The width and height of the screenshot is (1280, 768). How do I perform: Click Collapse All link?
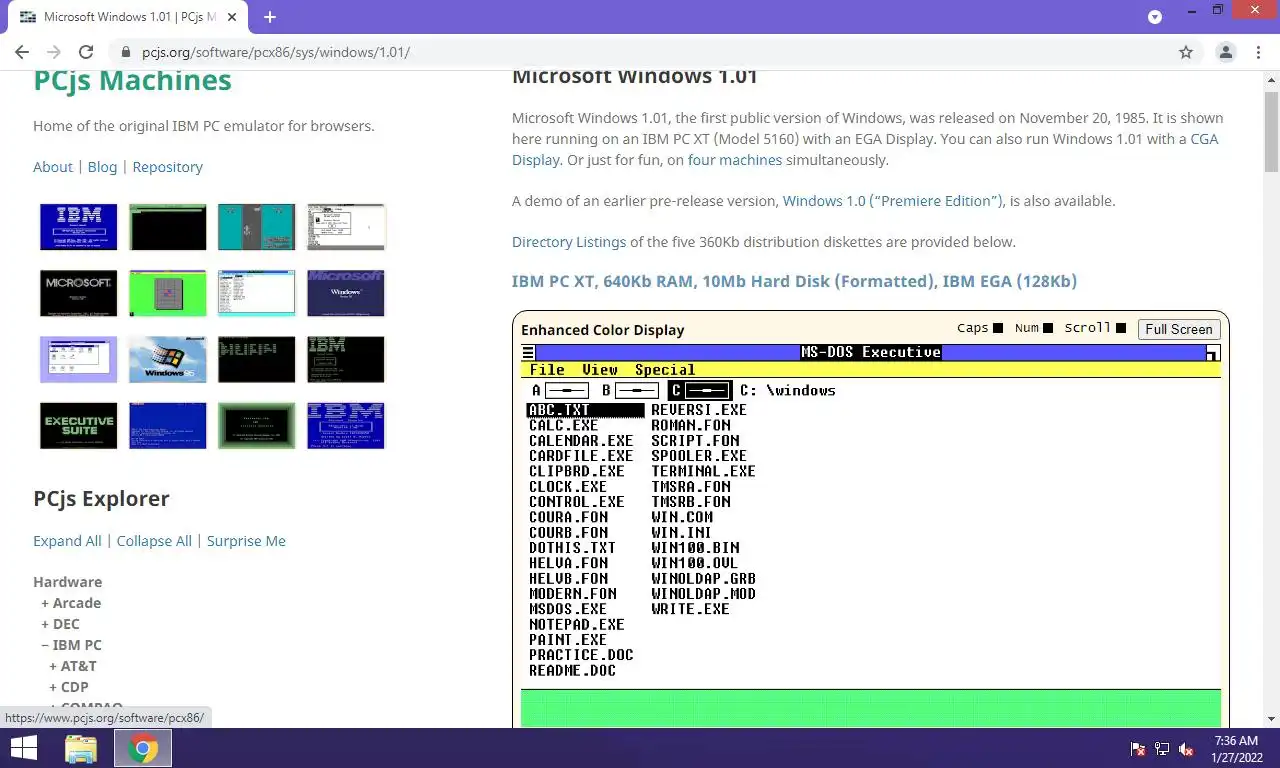pyautogui.click(x=154, y=541)
